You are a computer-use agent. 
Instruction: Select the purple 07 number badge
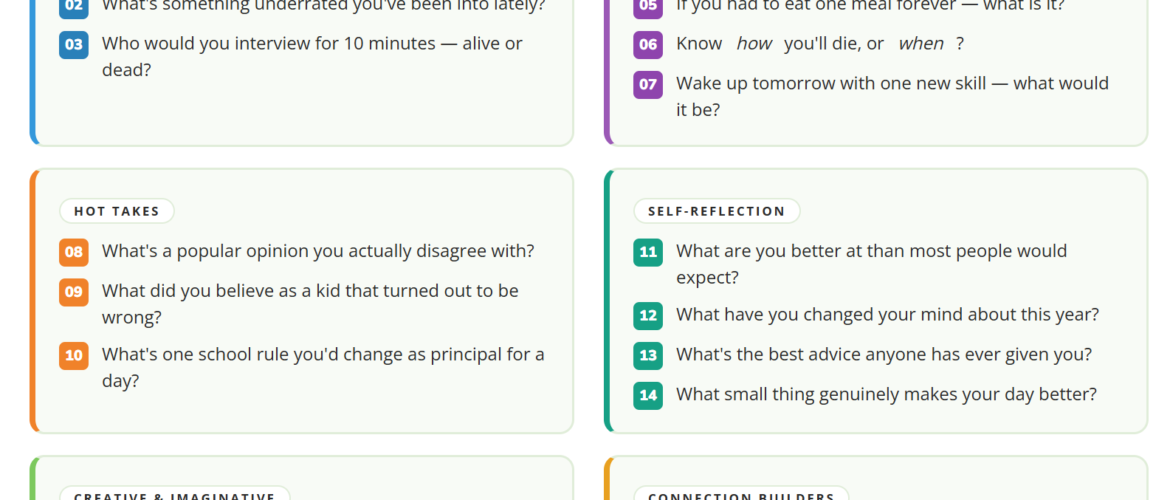point(648,85)
